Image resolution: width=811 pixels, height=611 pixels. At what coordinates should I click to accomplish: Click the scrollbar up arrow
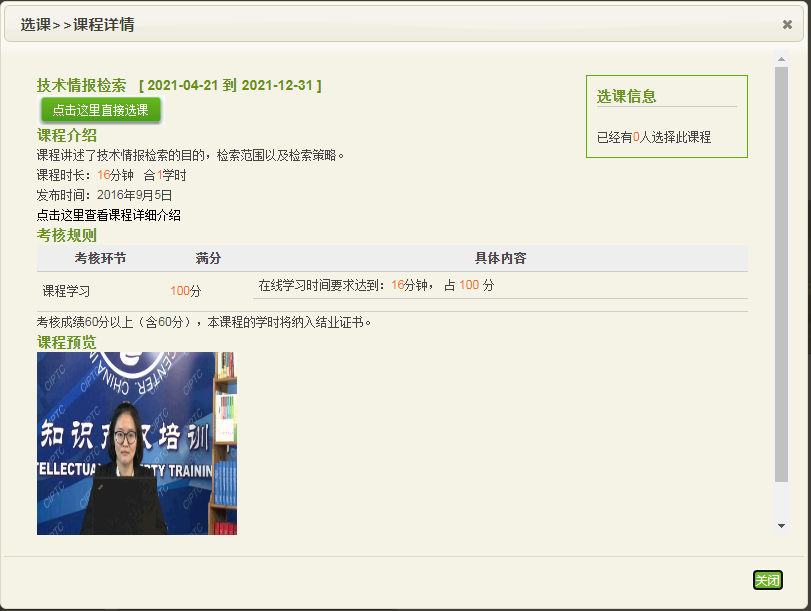tap(781, 59)
